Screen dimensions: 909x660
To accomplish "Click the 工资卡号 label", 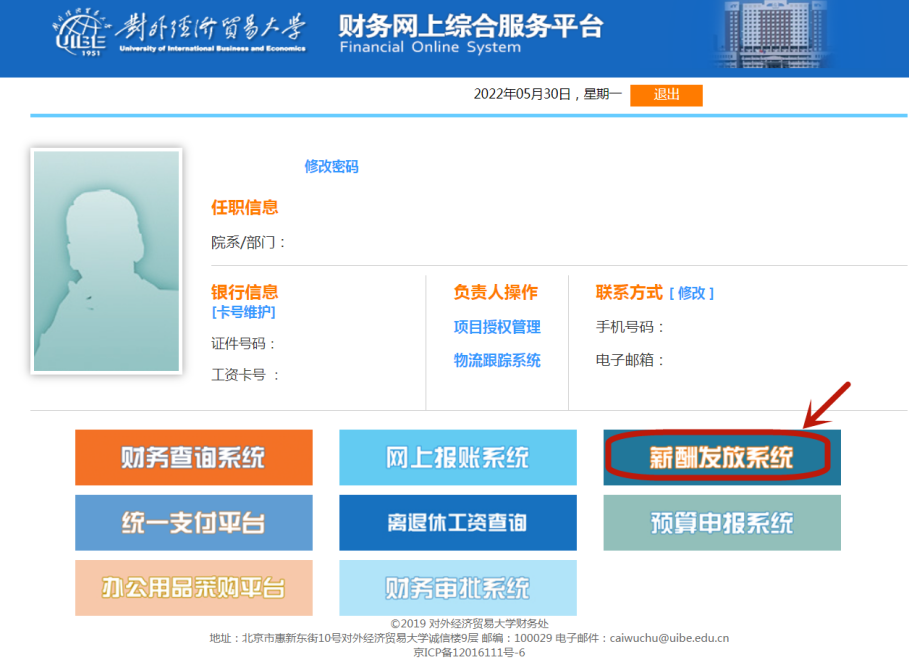I will tap(245, 375).
